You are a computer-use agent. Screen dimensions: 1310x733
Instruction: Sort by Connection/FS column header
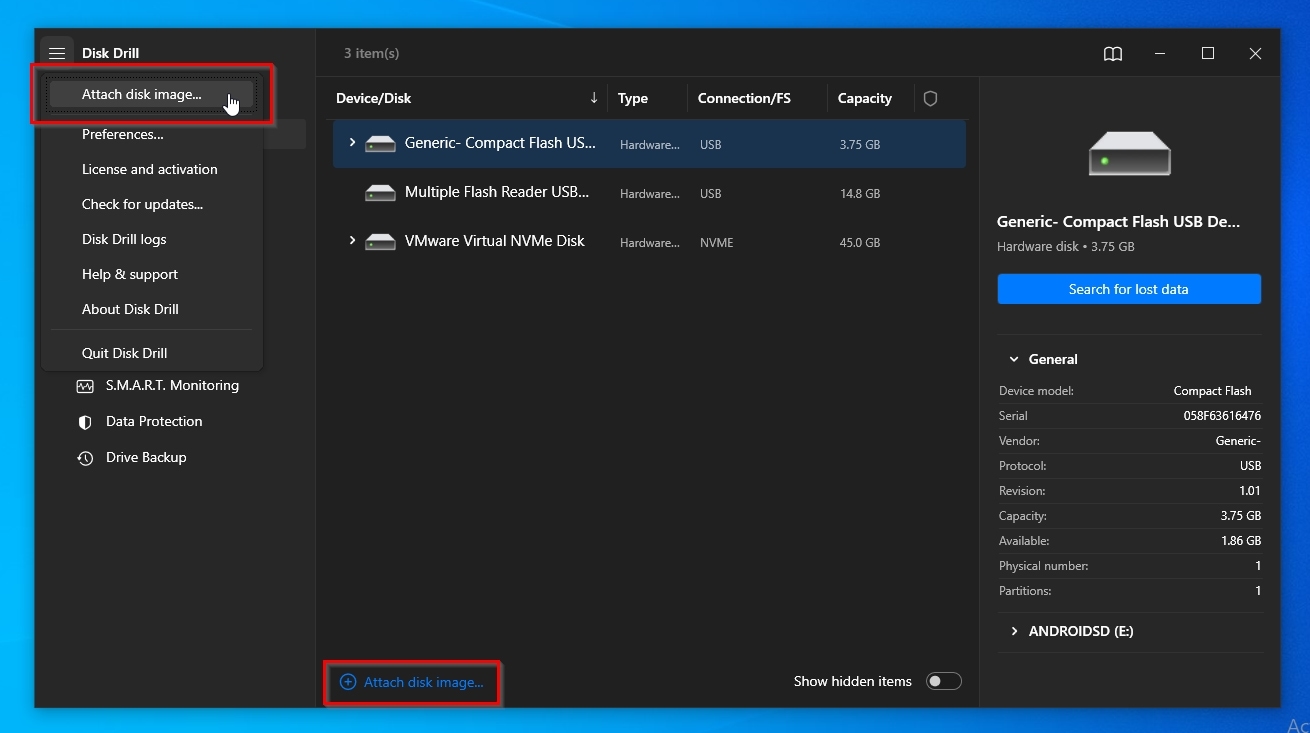pos(744,98)
